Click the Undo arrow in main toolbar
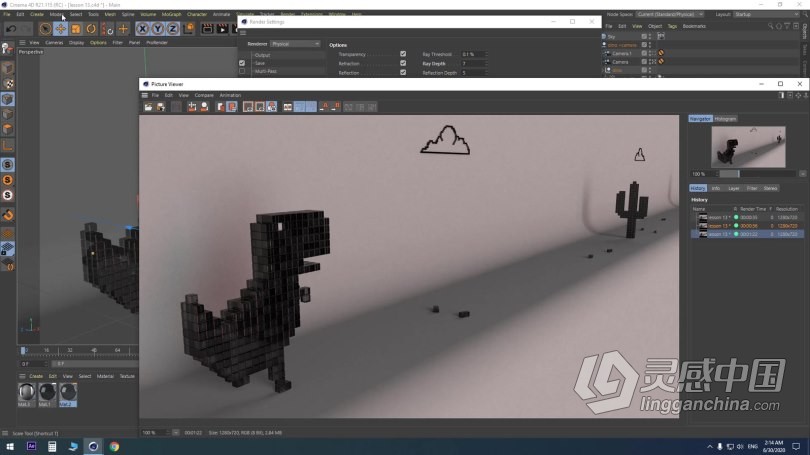This screenshot has width=810, height=455. point(11,29)
